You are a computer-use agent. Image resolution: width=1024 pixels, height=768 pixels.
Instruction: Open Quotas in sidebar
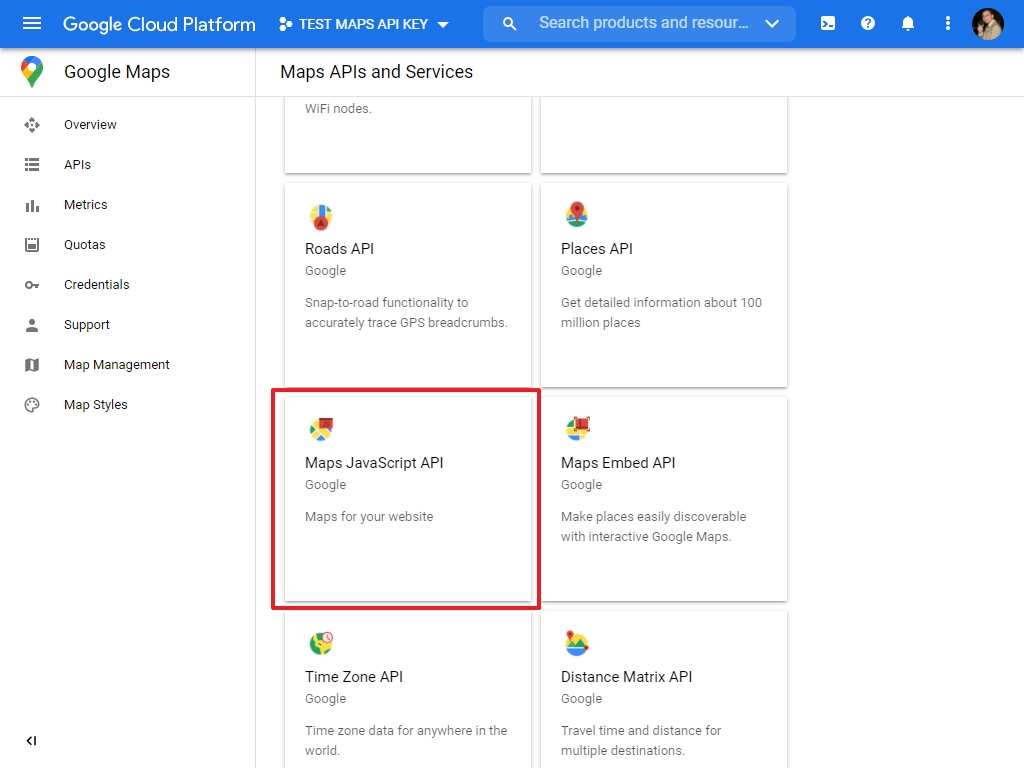pos(84,244)
